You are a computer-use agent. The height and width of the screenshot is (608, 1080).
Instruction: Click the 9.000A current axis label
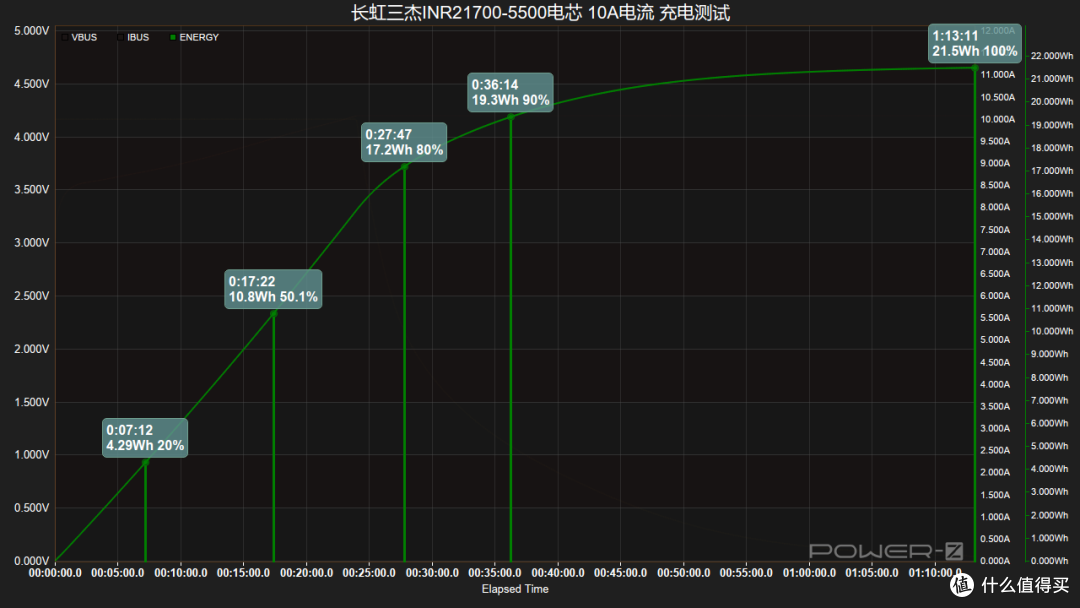995,163
